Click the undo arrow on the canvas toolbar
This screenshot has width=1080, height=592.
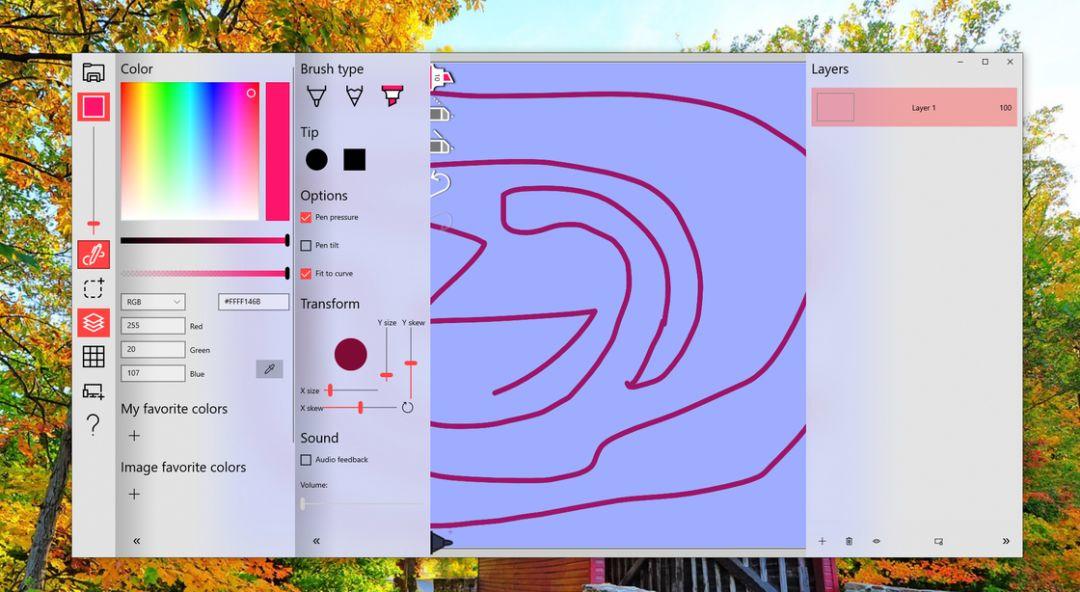tap(441, 183)
